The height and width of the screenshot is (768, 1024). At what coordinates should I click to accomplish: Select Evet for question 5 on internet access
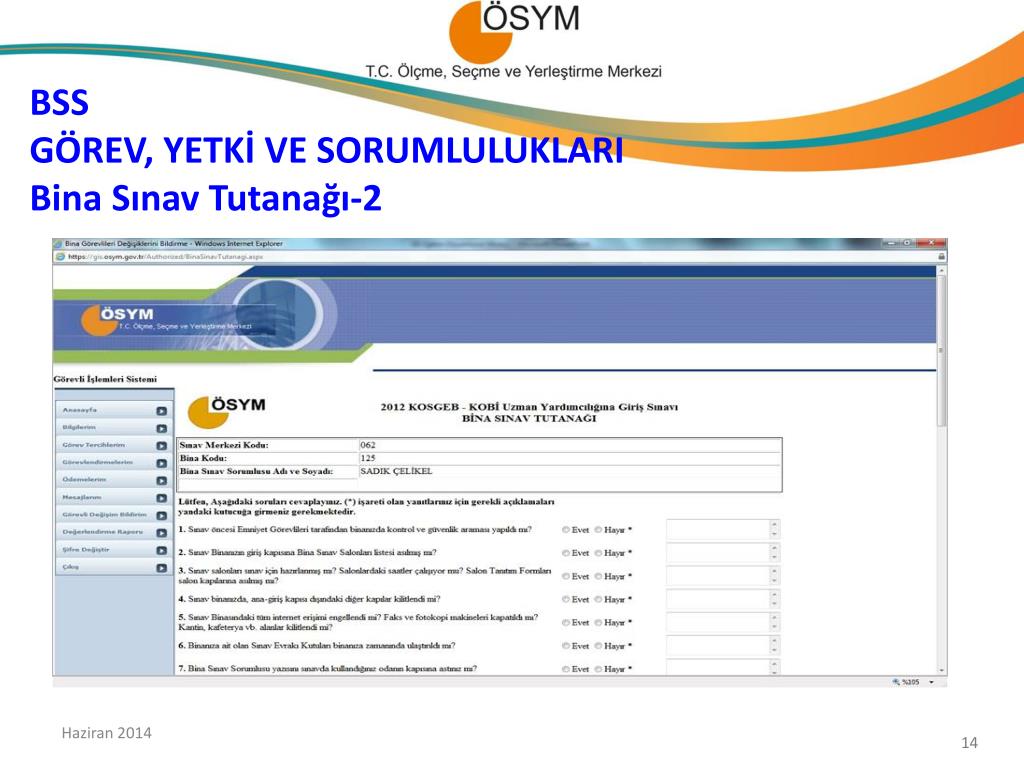566,622
